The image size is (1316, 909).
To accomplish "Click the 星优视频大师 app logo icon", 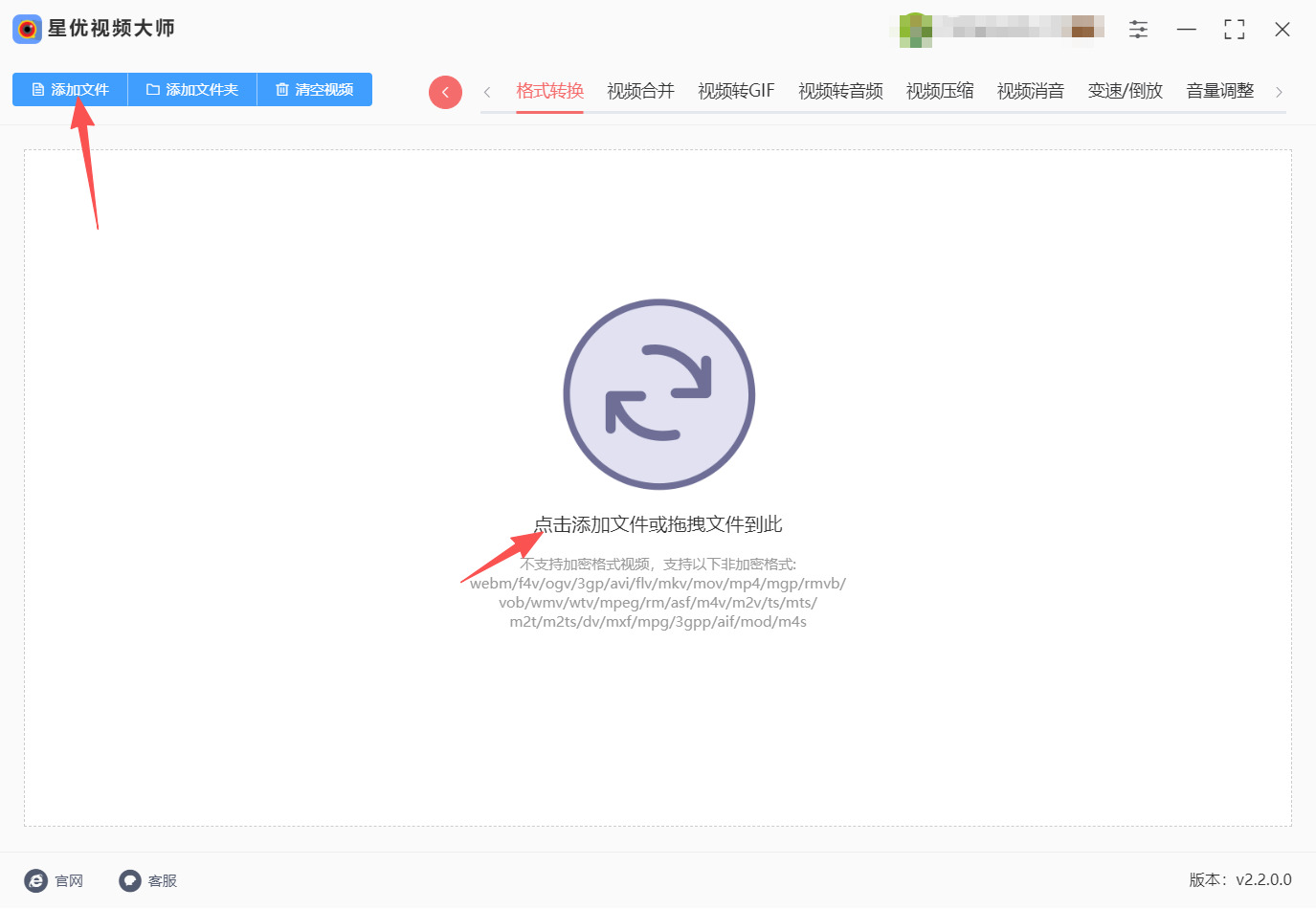I will (27, 29).
